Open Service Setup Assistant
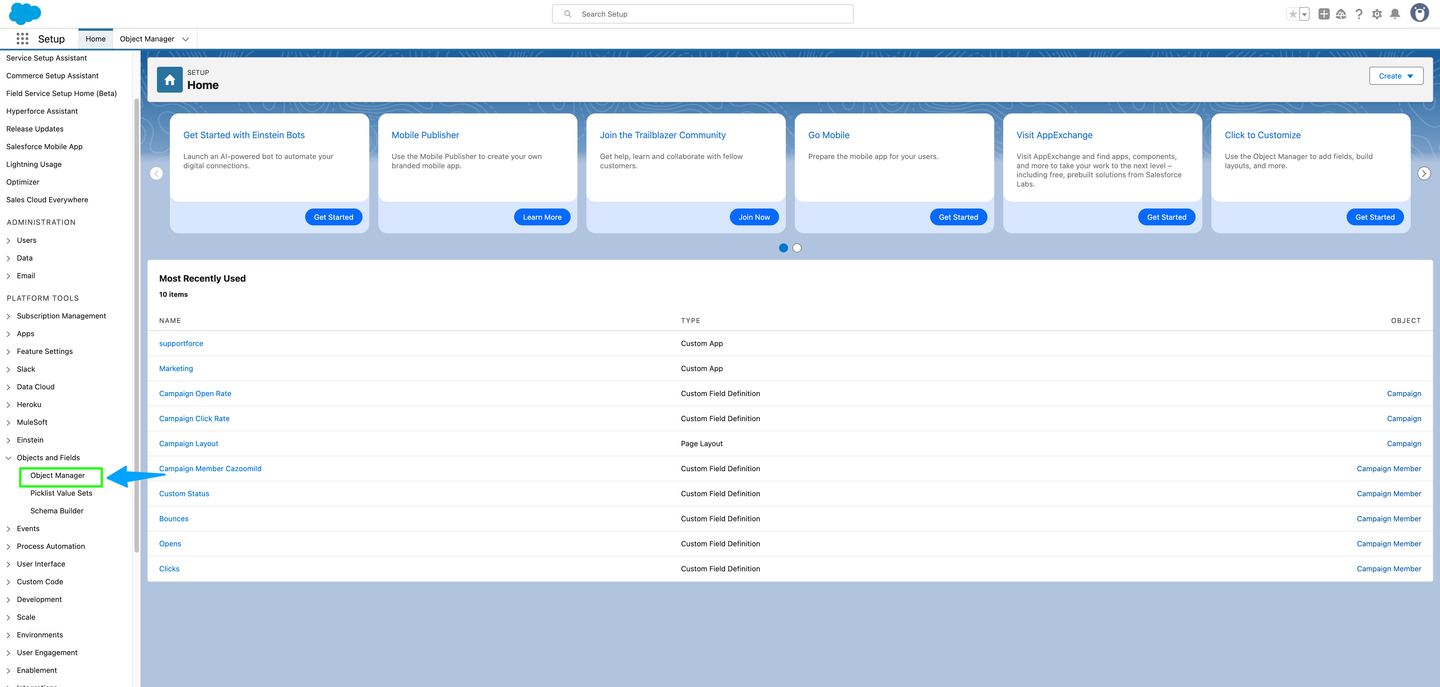1440x687 pixels. 47,58
